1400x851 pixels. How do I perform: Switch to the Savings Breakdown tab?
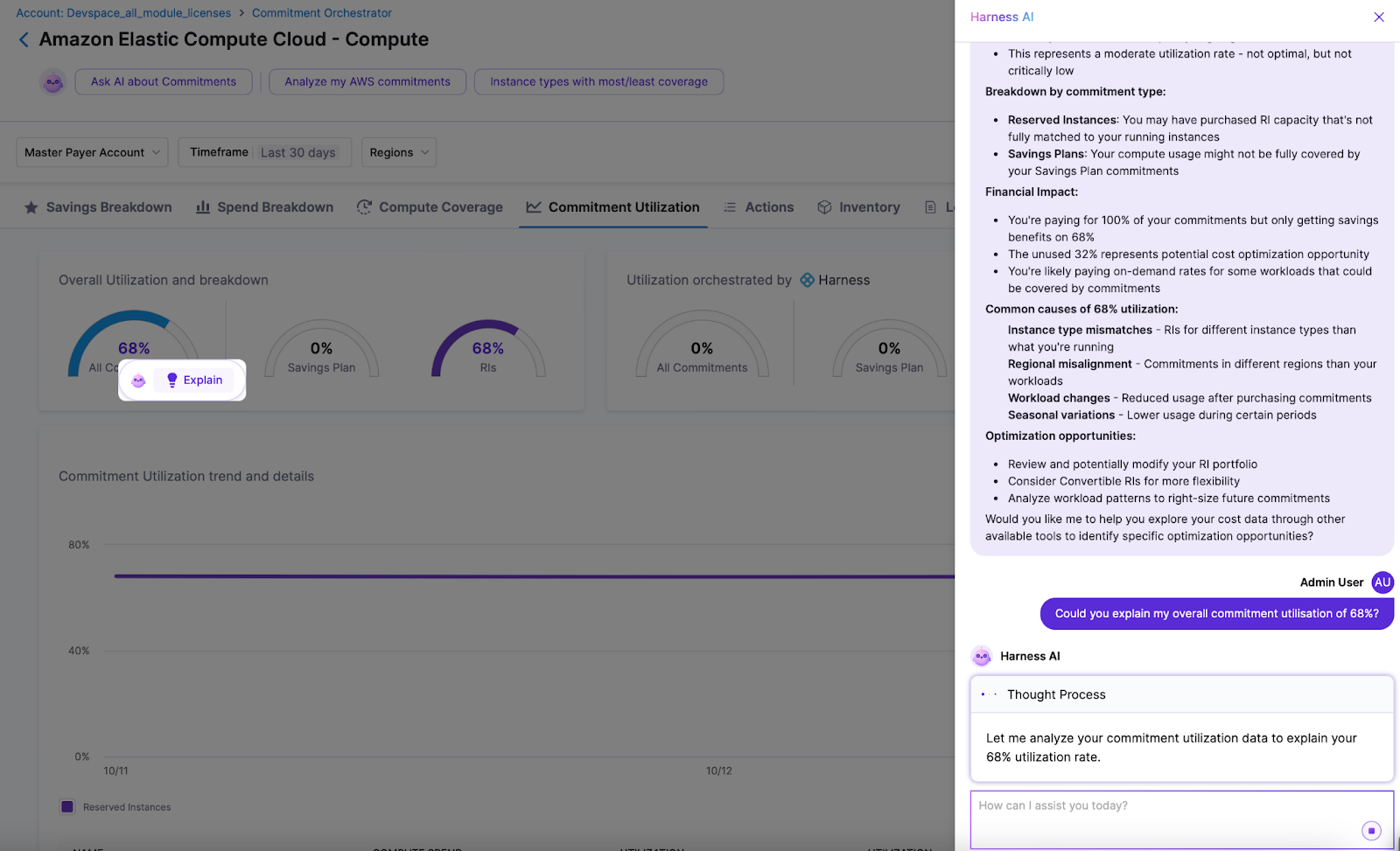(x=98, y=207)
